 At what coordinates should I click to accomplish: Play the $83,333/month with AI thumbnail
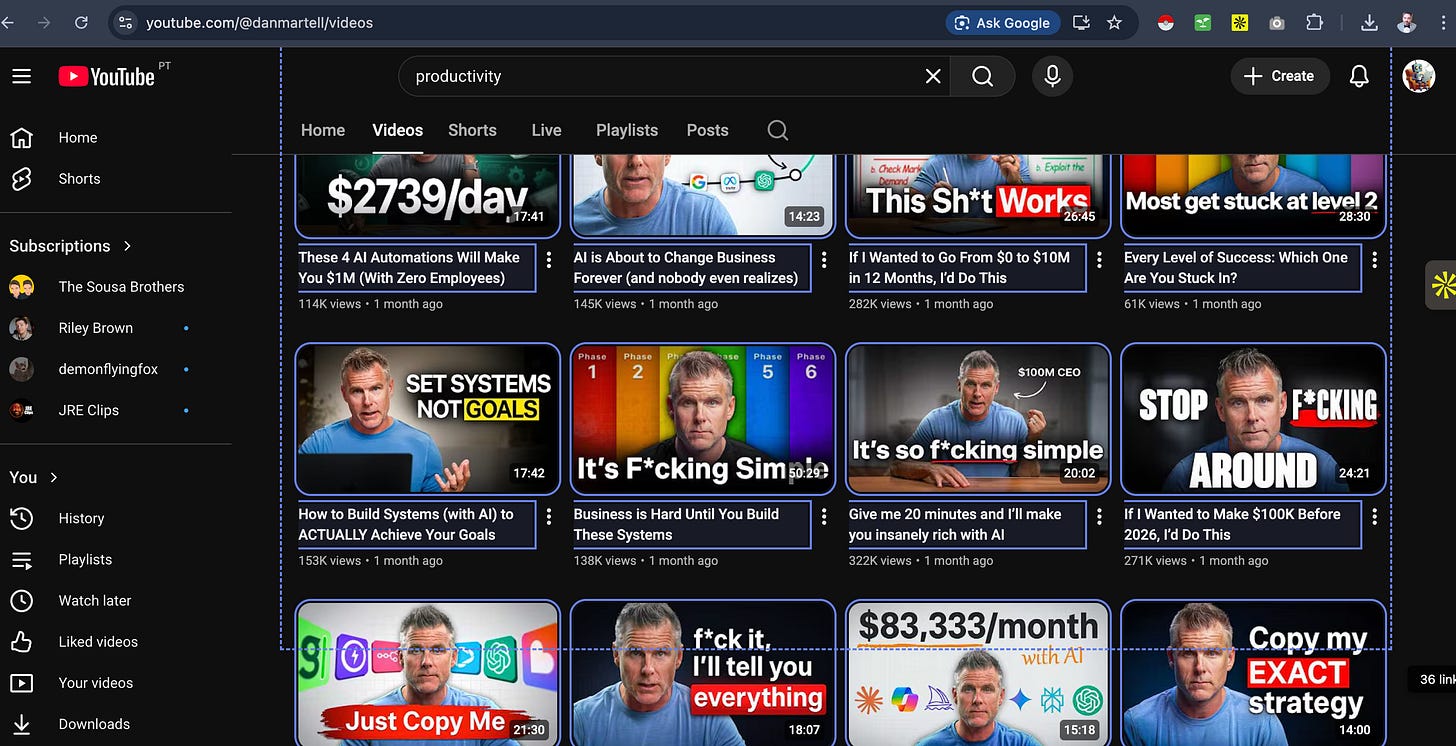click(978, 673)
